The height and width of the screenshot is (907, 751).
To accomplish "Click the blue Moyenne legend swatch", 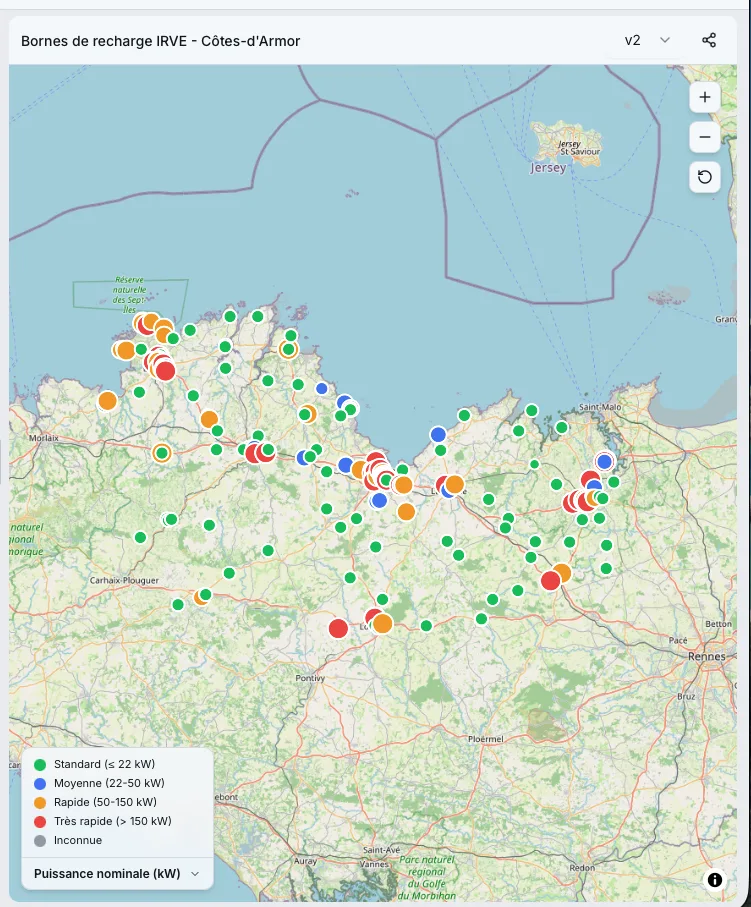I will point(40,783).
